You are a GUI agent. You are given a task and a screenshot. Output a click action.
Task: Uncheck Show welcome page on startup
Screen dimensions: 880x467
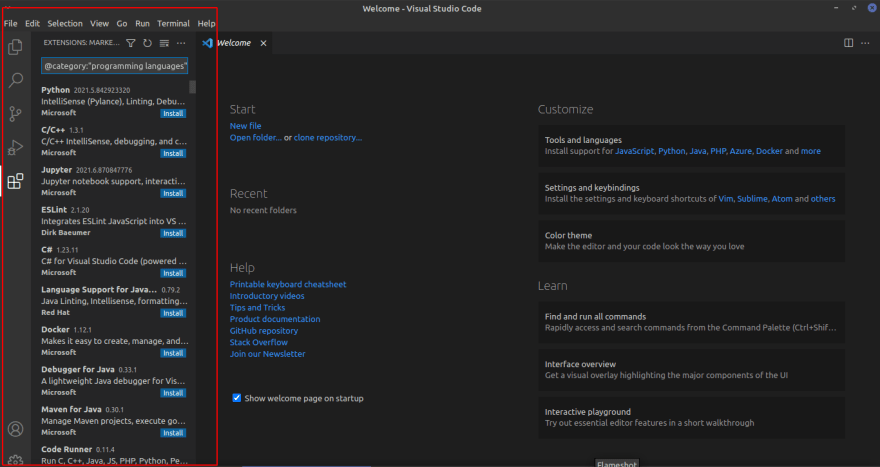[237, 398]
